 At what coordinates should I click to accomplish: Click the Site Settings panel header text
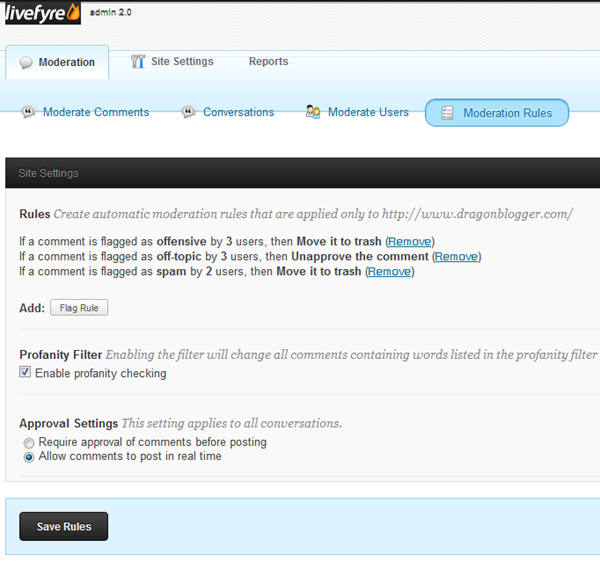[x=49, y=173]
